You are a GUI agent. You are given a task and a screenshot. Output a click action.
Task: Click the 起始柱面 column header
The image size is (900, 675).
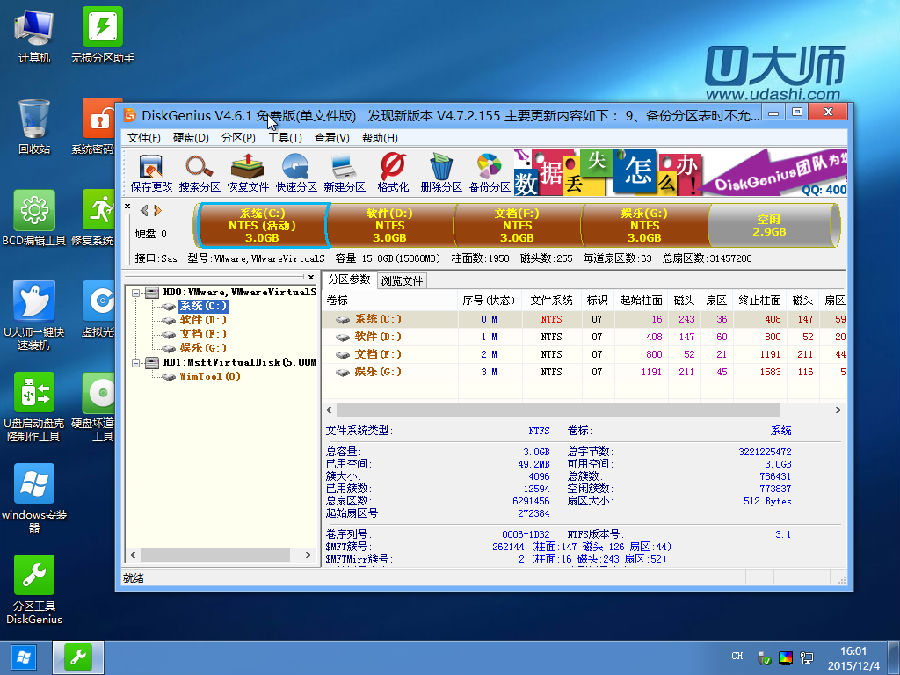click(641, 300)
